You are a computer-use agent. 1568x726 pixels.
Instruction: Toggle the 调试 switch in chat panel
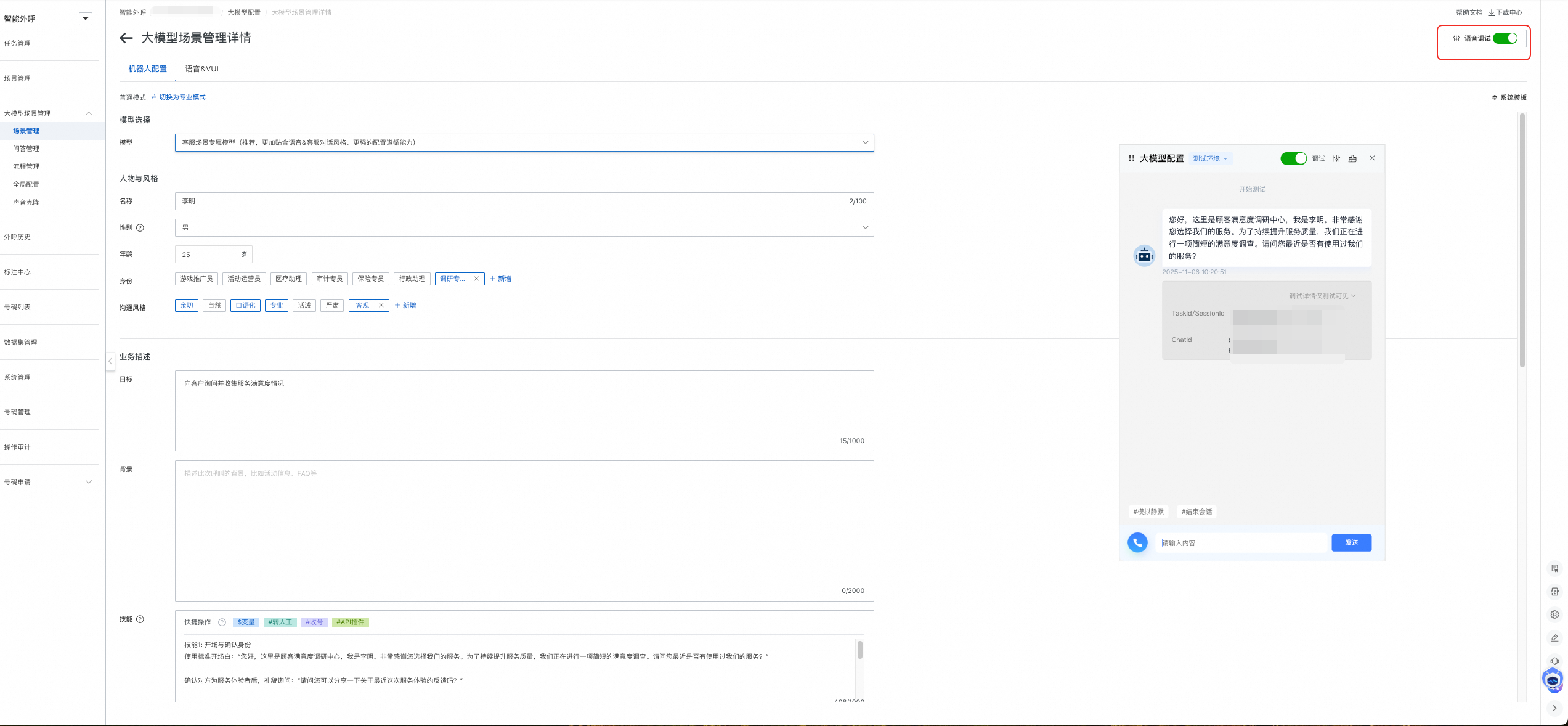point(1293,158)
